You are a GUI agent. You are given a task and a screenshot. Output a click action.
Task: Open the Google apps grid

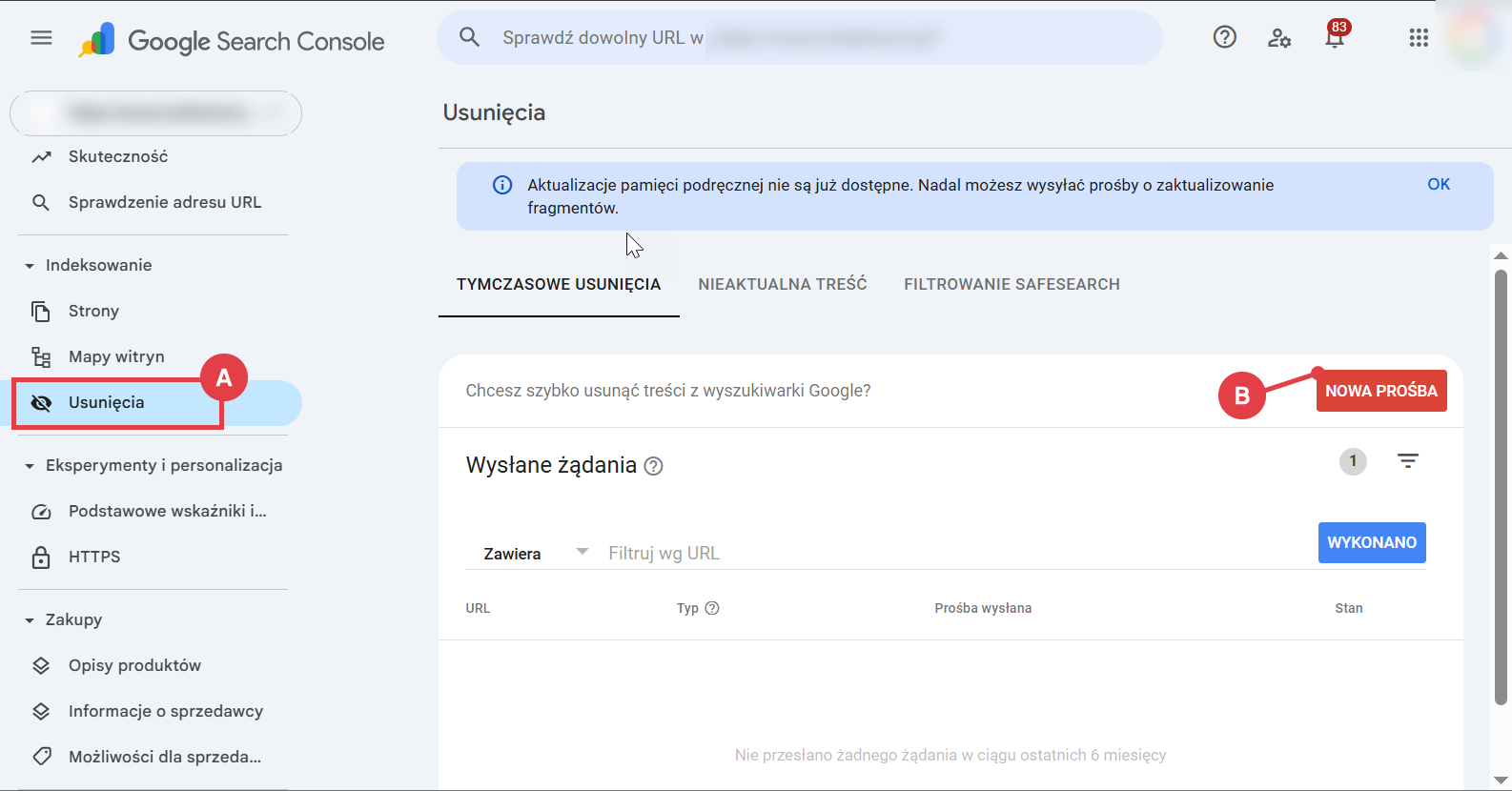pos(1419,38)
